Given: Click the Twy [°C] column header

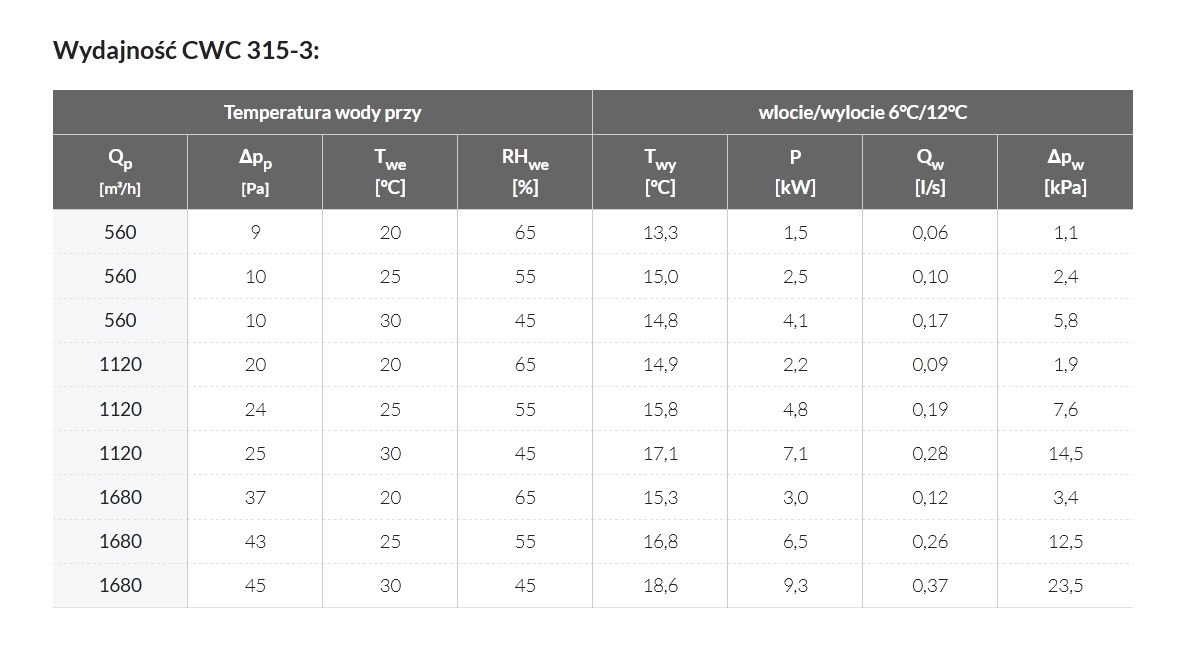Looking at the screenshot, I should tap(660, 172).
